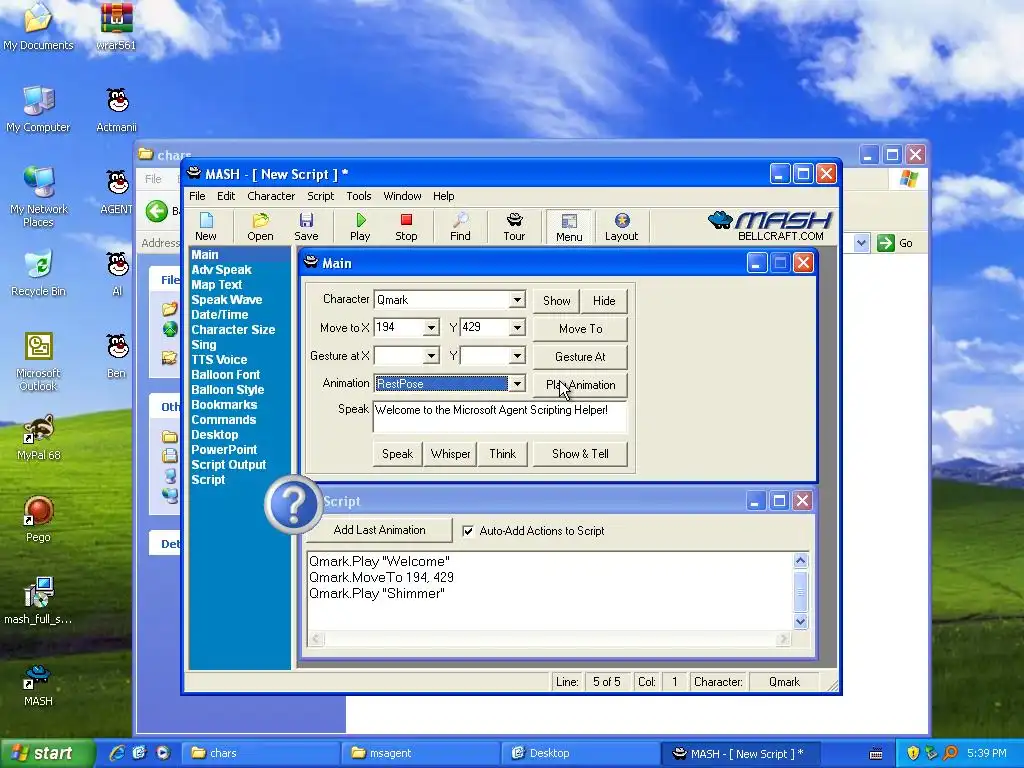Open the Help menu
This screenshot has height=768, width=1024.
443,196
